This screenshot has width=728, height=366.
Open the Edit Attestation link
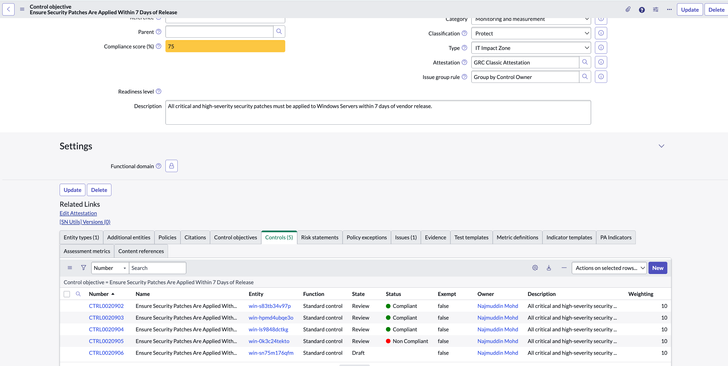pyautogui.click(x=78, y=213)
